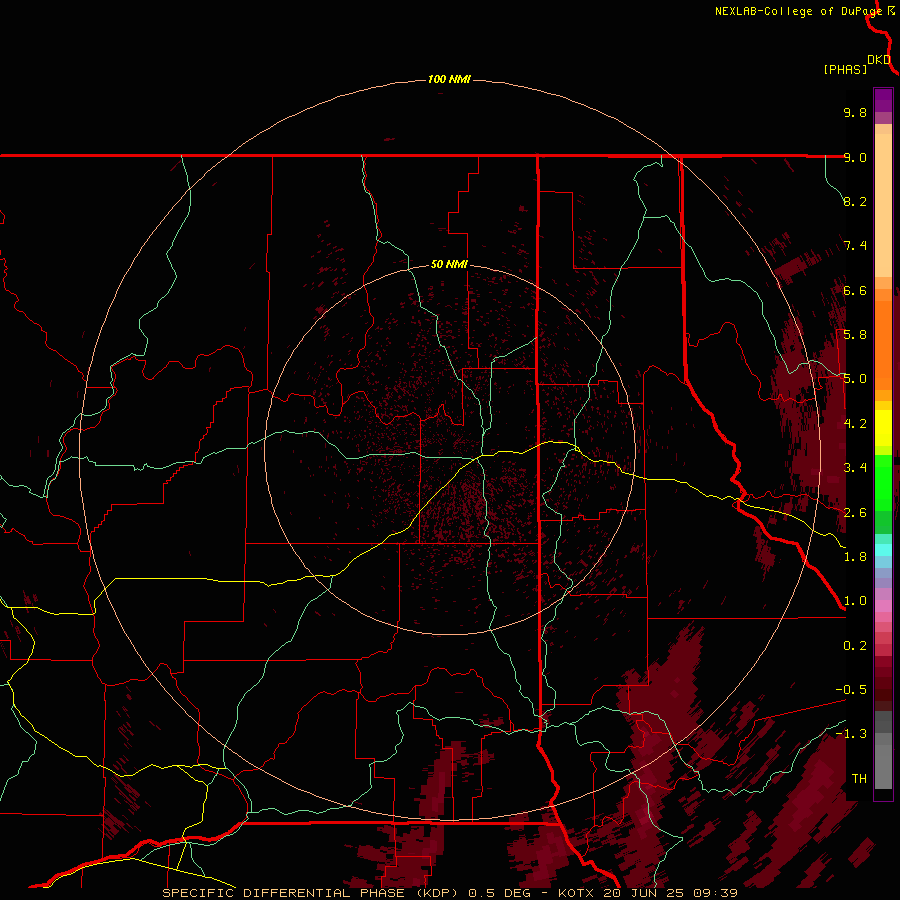
Task: Click the 3.4 legend value
Action: [855, 468]
